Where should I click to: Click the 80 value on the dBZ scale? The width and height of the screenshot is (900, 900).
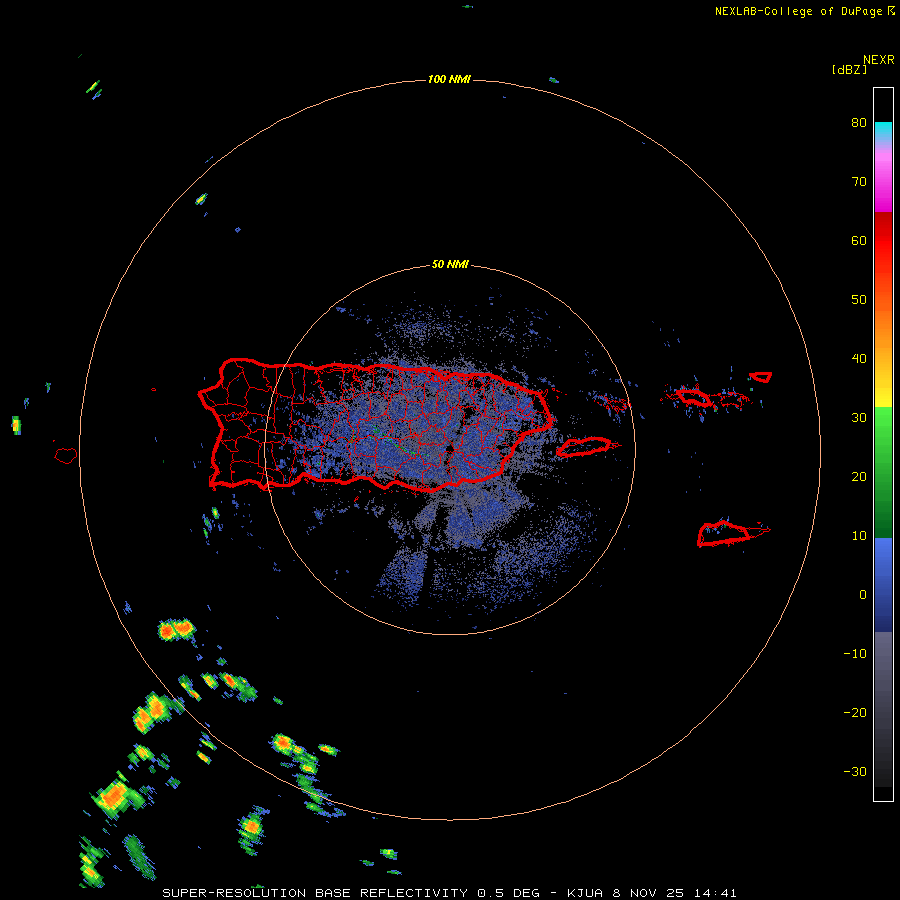pyautogui.click(x=859, y=123)
